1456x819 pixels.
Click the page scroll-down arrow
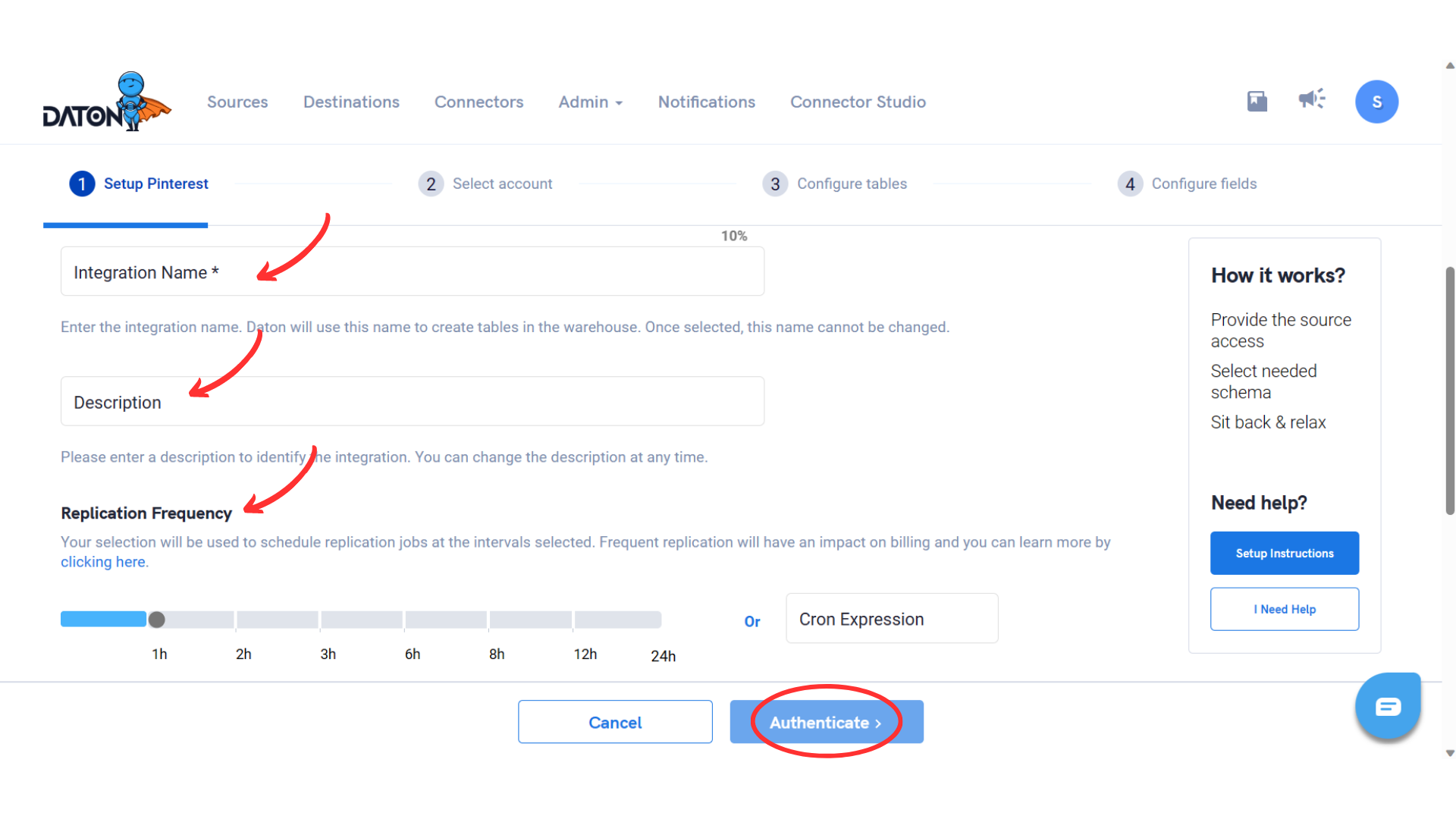[x=1450, y=754]
